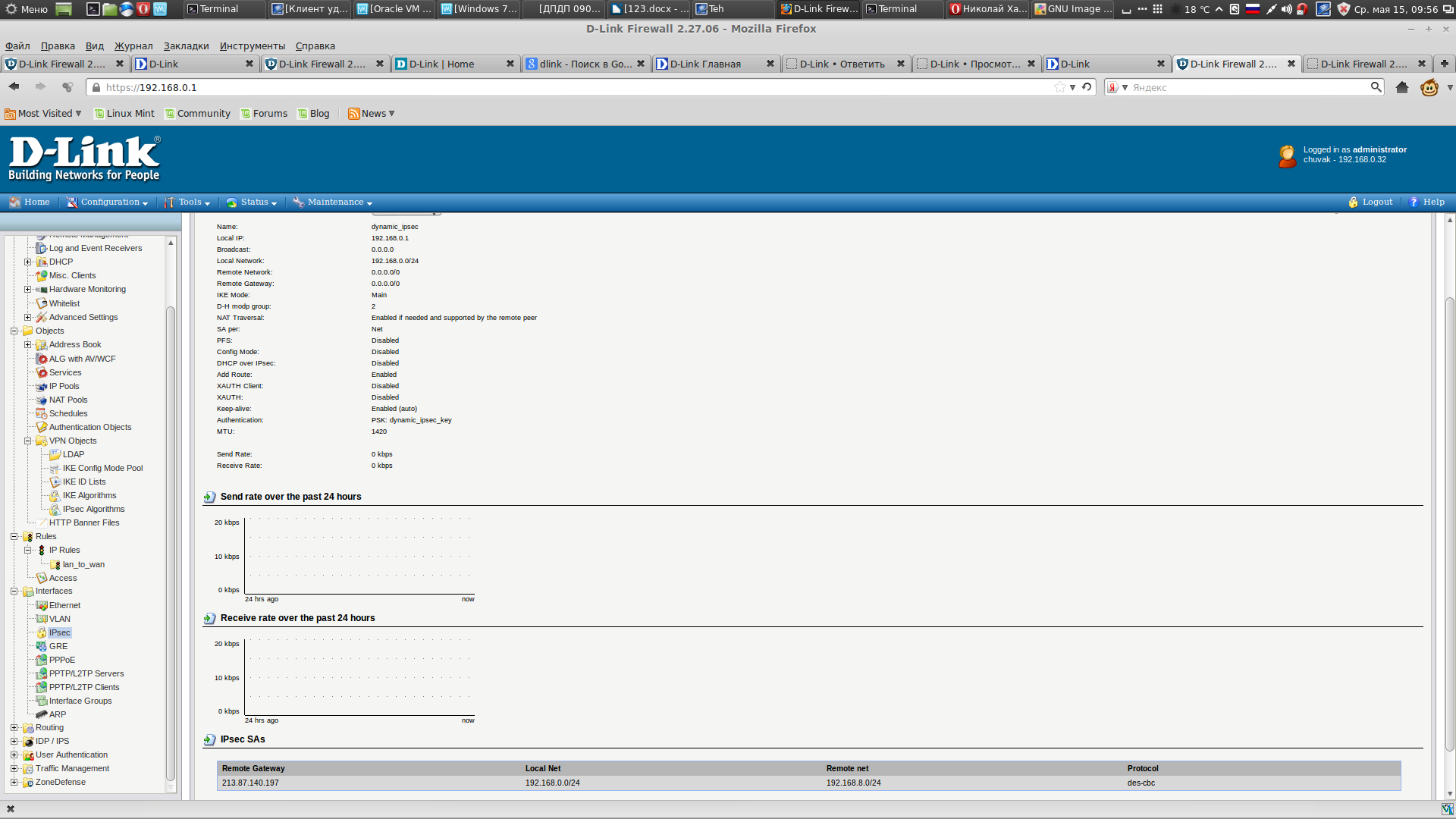Open the Firefox Инструменты menu
The height and width of the screenshot is (819, 1456).
tap(252, 46)
